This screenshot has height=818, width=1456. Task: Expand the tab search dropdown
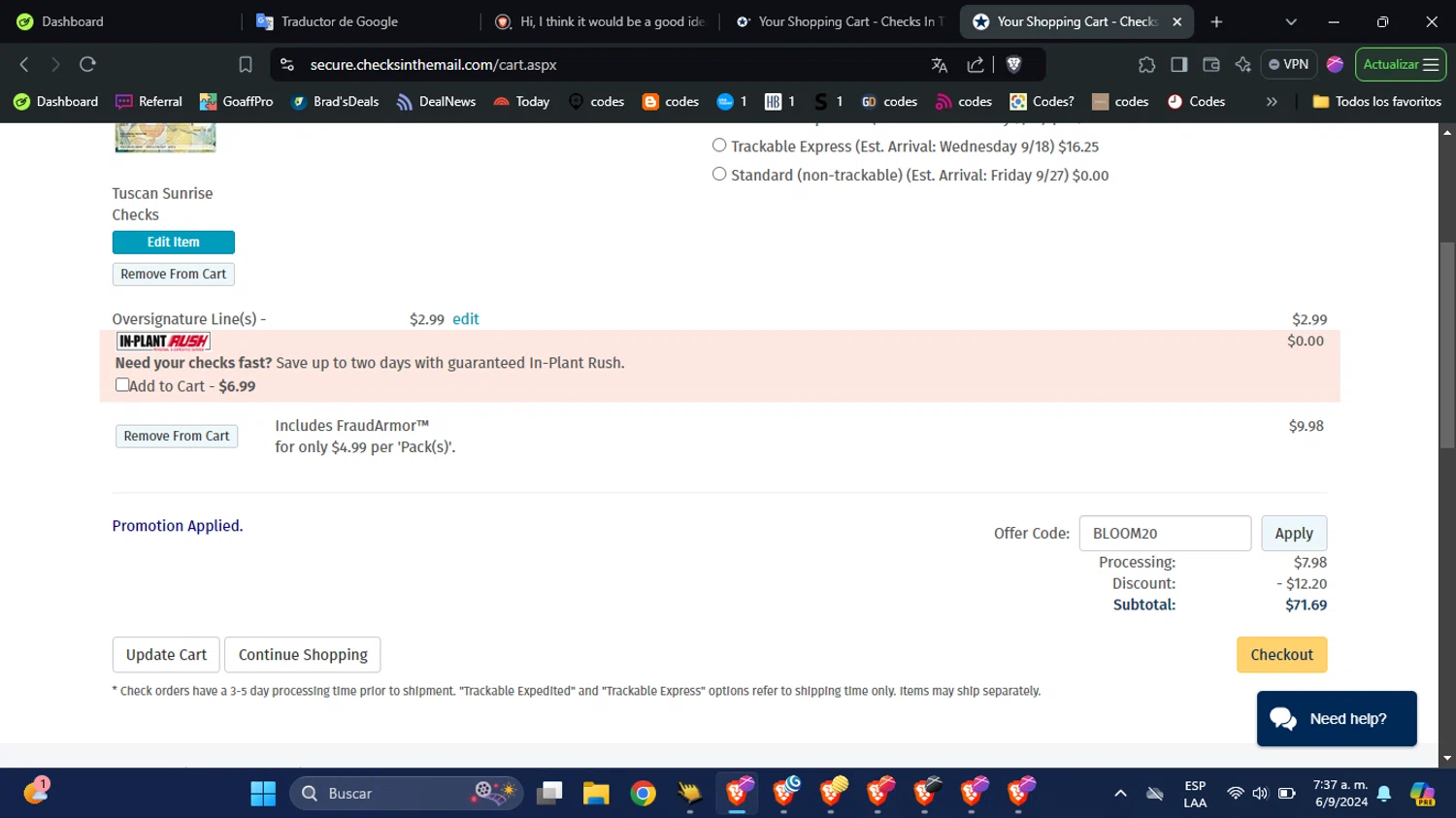click(1291, 21)
